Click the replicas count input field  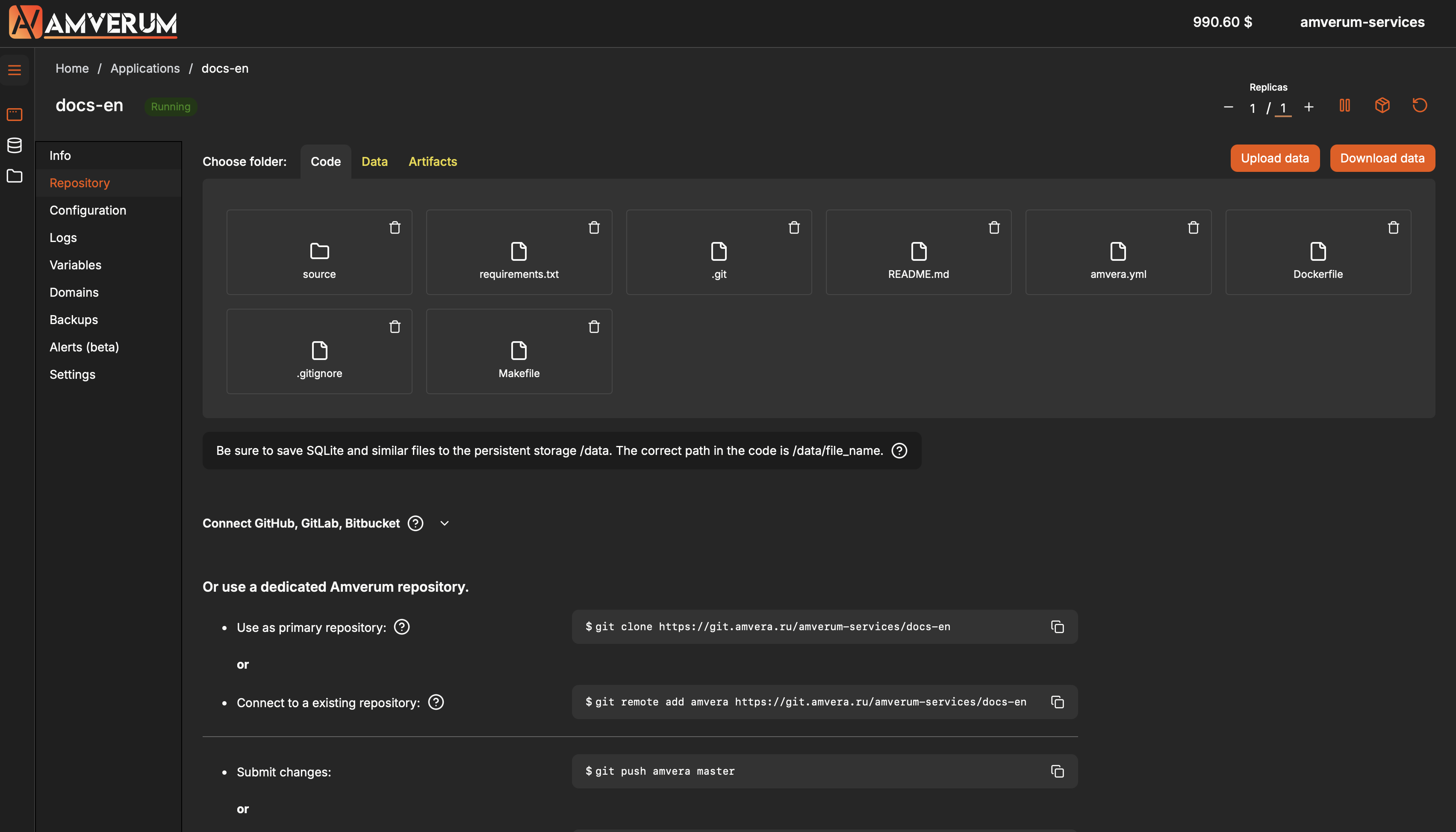click(1283, 108)
